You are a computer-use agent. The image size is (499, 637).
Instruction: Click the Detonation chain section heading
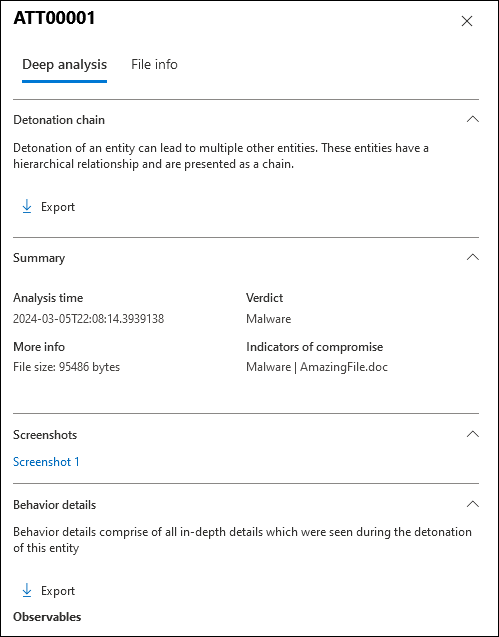tap(59, 120)
